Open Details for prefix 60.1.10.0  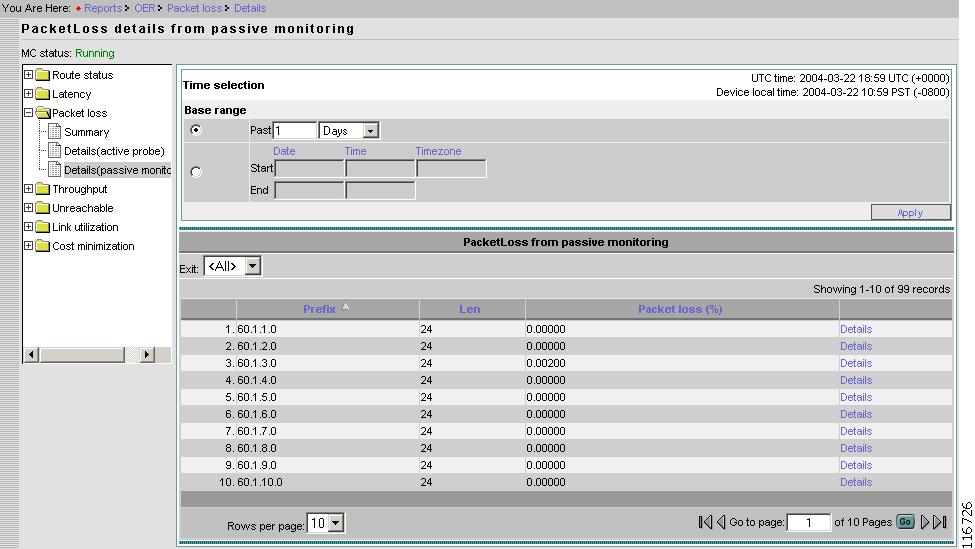click(856, 482)
